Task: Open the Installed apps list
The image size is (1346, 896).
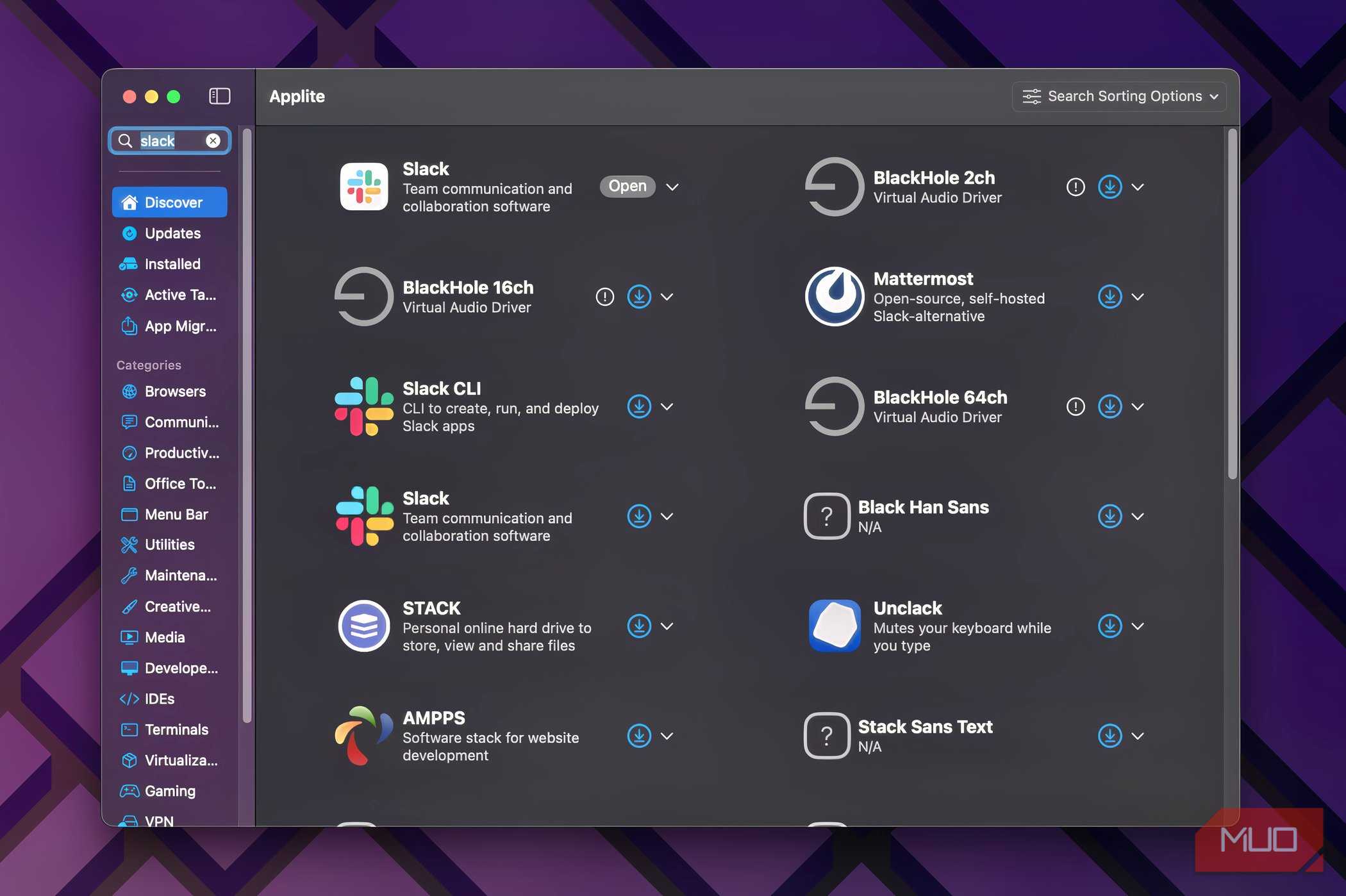Action: [x=170, y=264]
